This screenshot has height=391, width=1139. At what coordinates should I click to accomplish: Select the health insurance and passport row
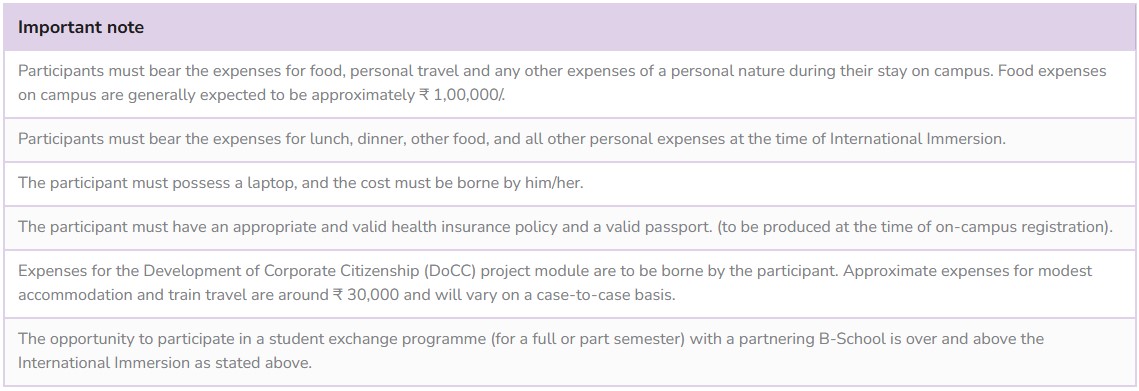click(570, 227)
